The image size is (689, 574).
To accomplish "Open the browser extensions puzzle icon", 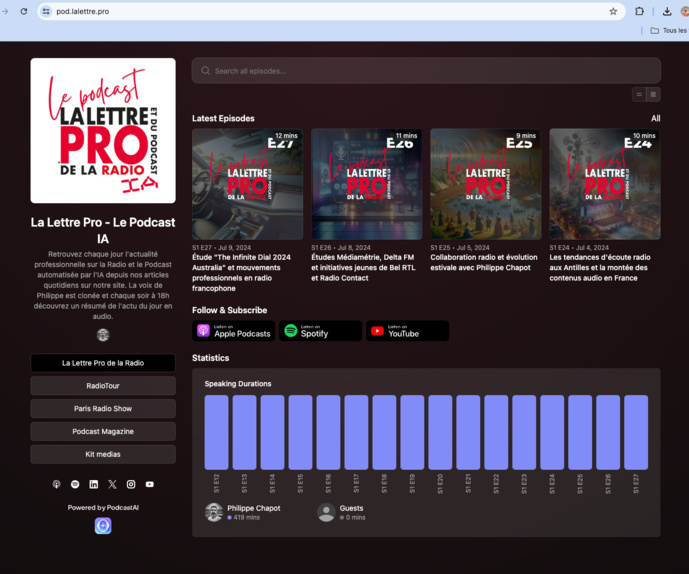I will [639, 11].
